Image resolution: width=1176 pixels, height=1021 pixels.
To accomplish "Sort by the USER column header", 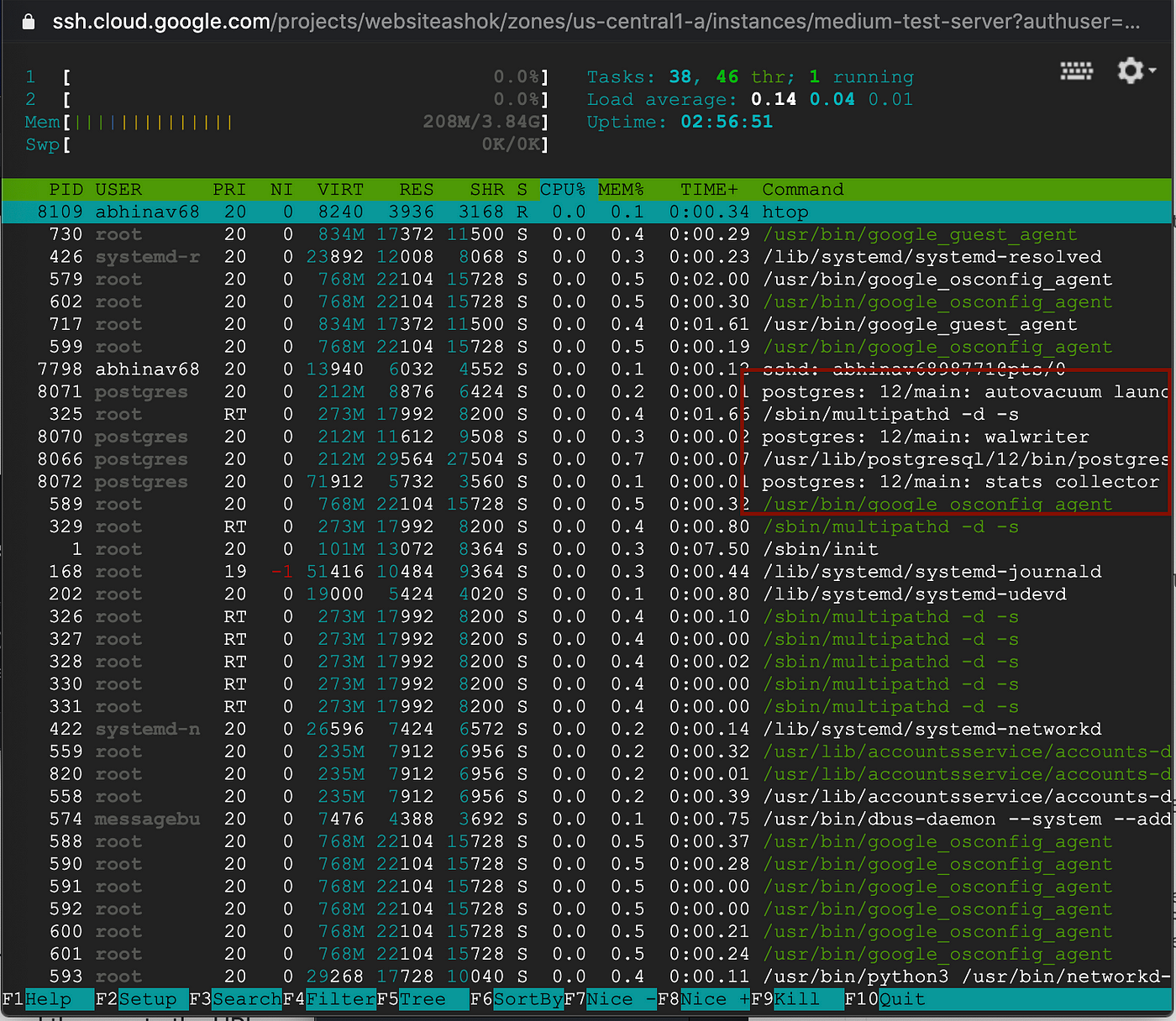I will 118,190.
